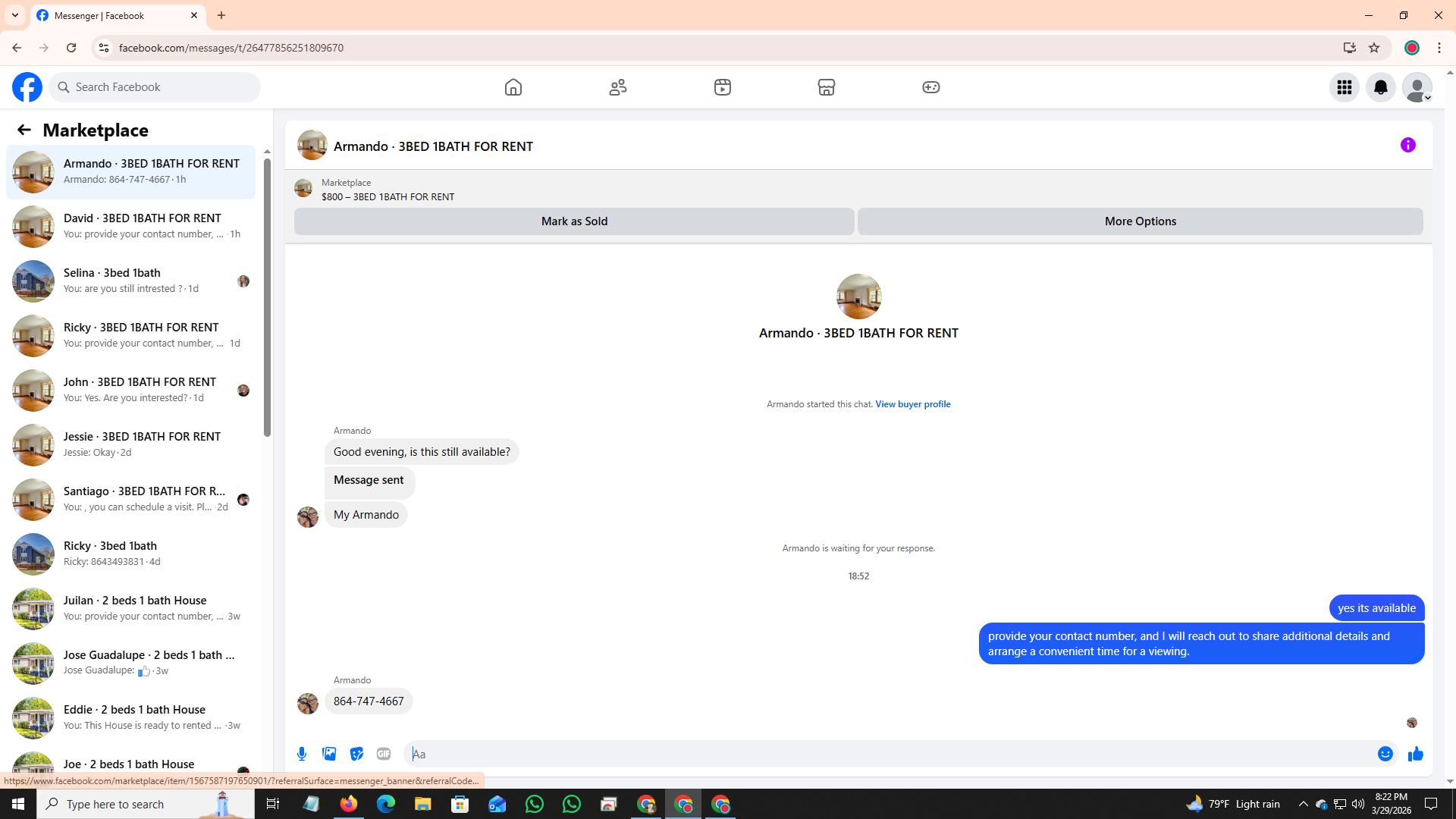This screenshot has height=819, width=1456.
Task: Open the weather widget showing Light rain
Action: (x=1233, y=804)
